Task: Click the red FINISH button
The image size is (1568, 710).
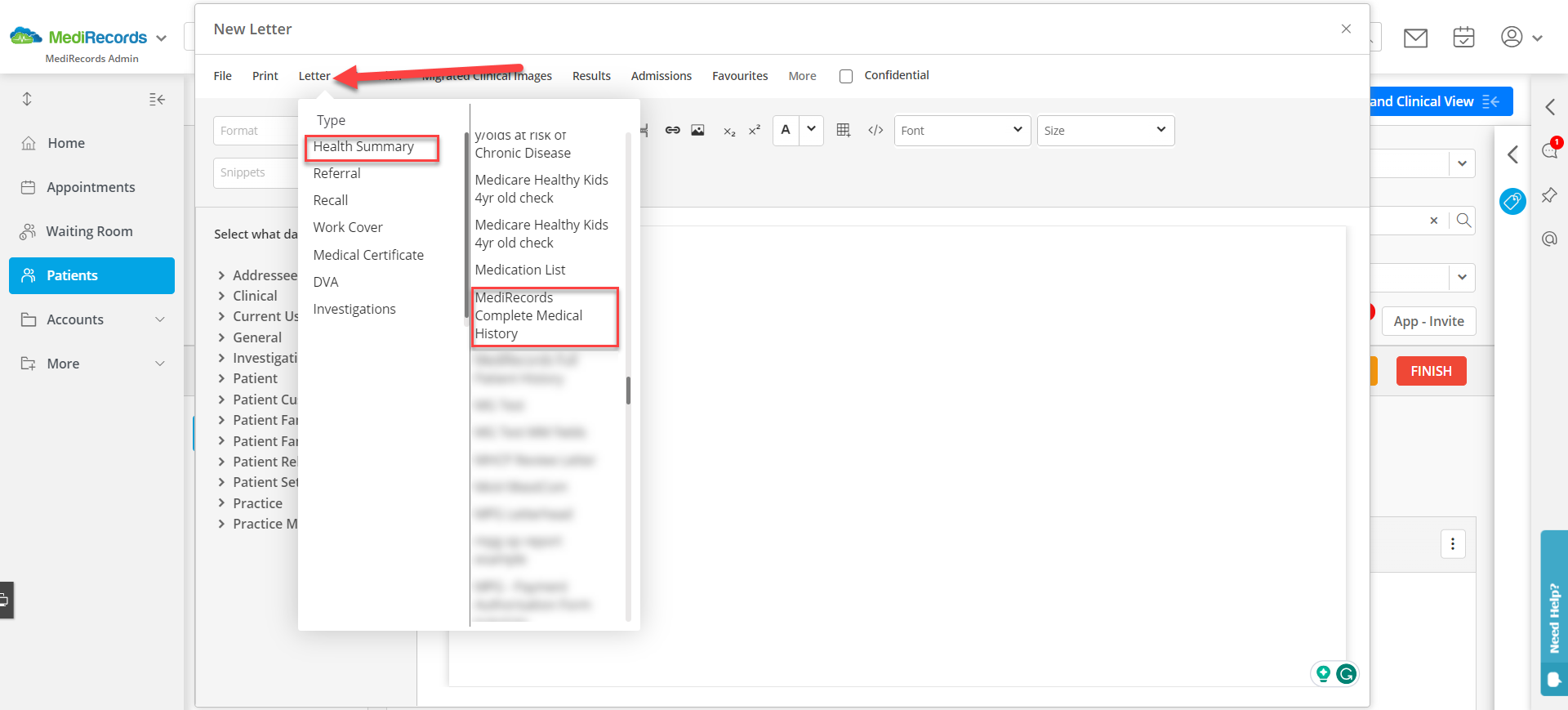Action: [1431, 371]
